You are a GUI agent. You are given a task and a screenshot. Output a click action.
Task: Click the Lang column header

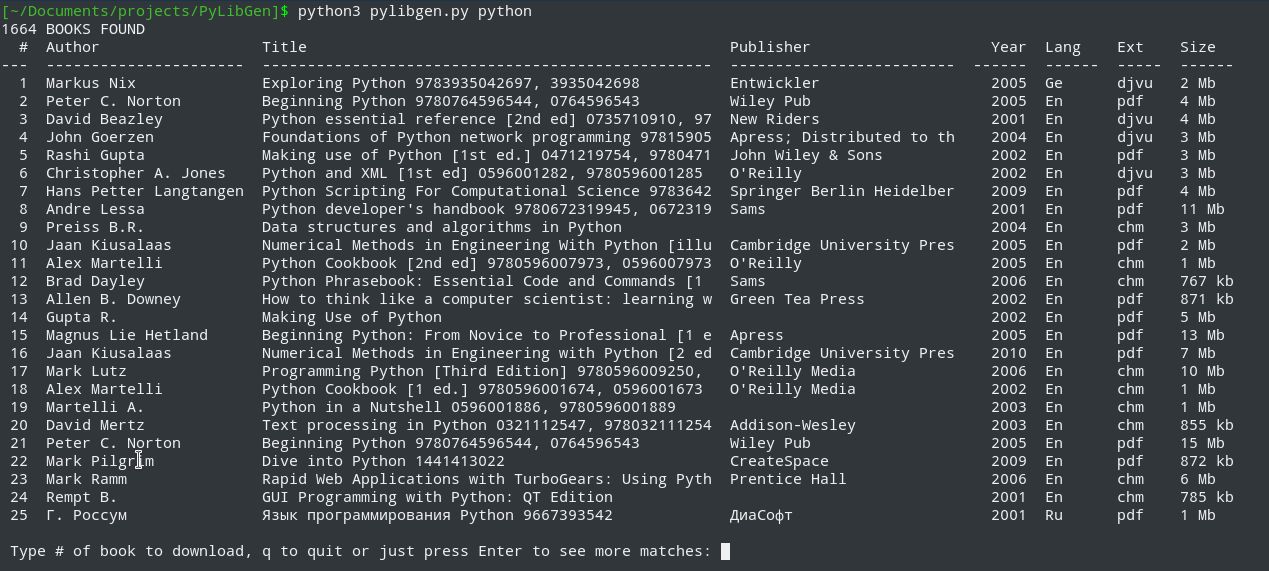coord(1063,47)
